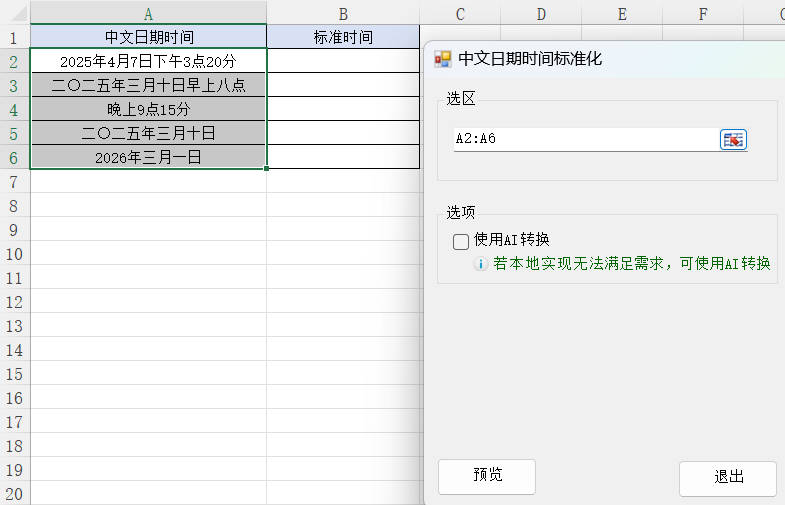Select cell containing 2025年4月7日下午3点20分
This screenshot has width=785, height=505.
click(x=148, y=61)
